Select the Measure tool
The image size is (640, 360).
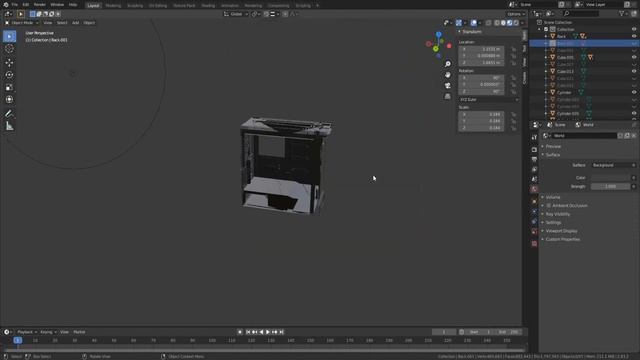pyautogui.click(x=9, y=126)
